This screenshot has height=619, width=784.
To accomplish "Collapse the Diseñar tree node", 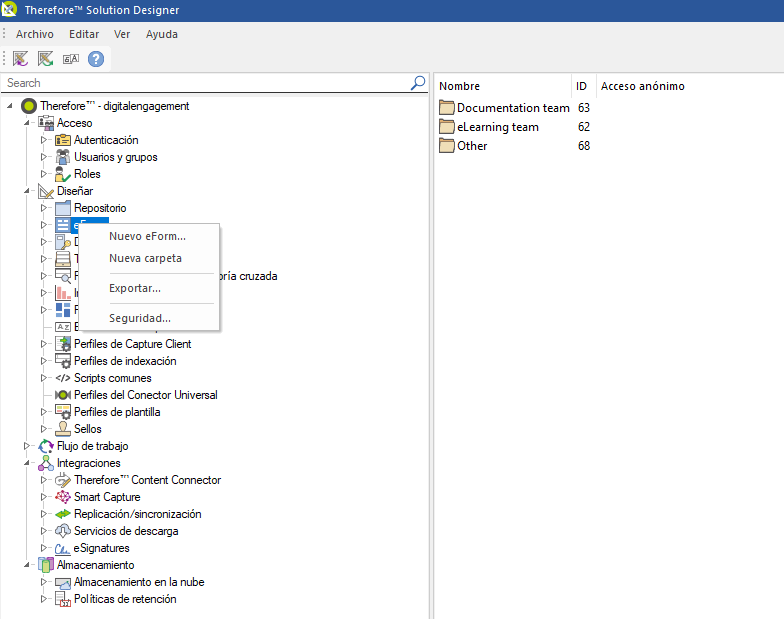I will tap(27, 191).
